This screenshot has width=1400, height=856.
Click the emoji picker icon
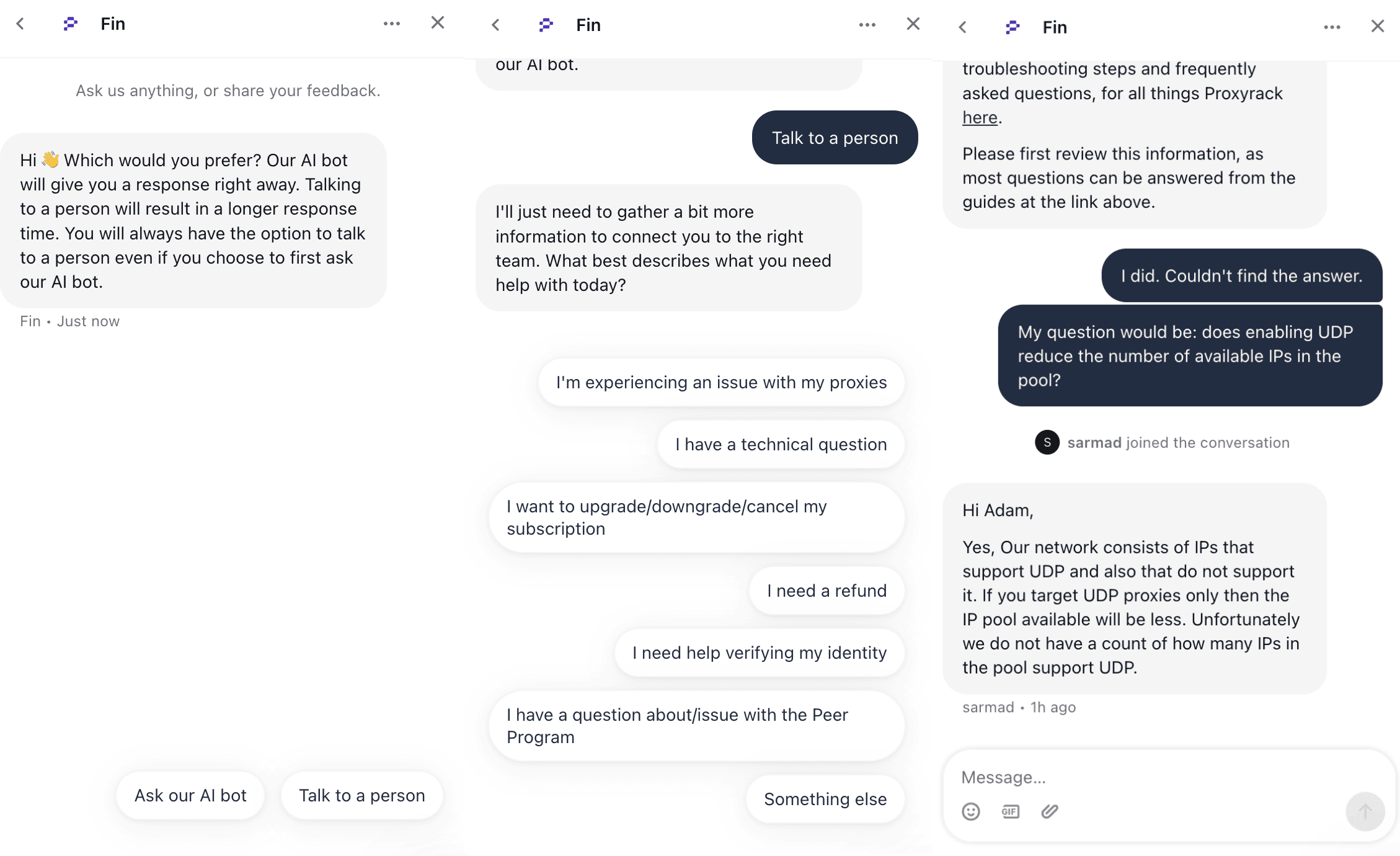[x=971, y=811]
